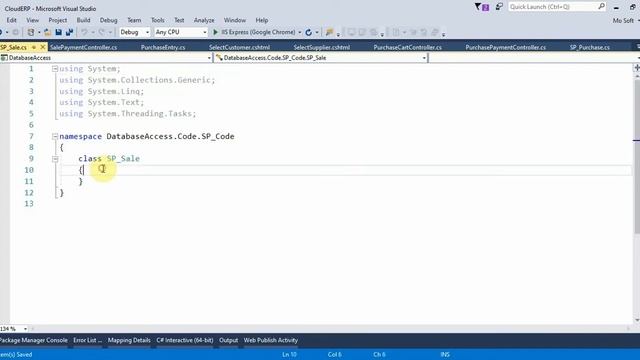The height and width of the screenshot is (360, 640).
Task: Collapse the using directives region
Action: tap(55, 69)
